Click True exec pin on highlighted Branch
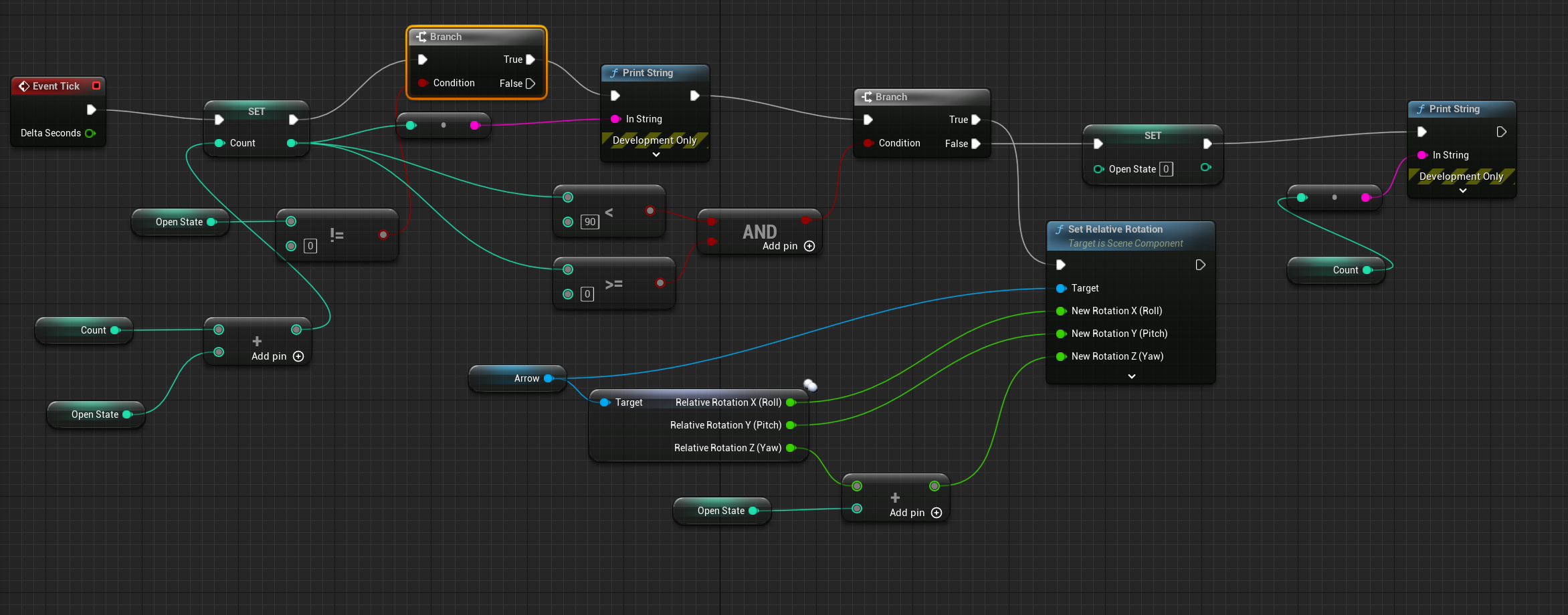The height and width of the screenshot is (615, 1568). 530,59
